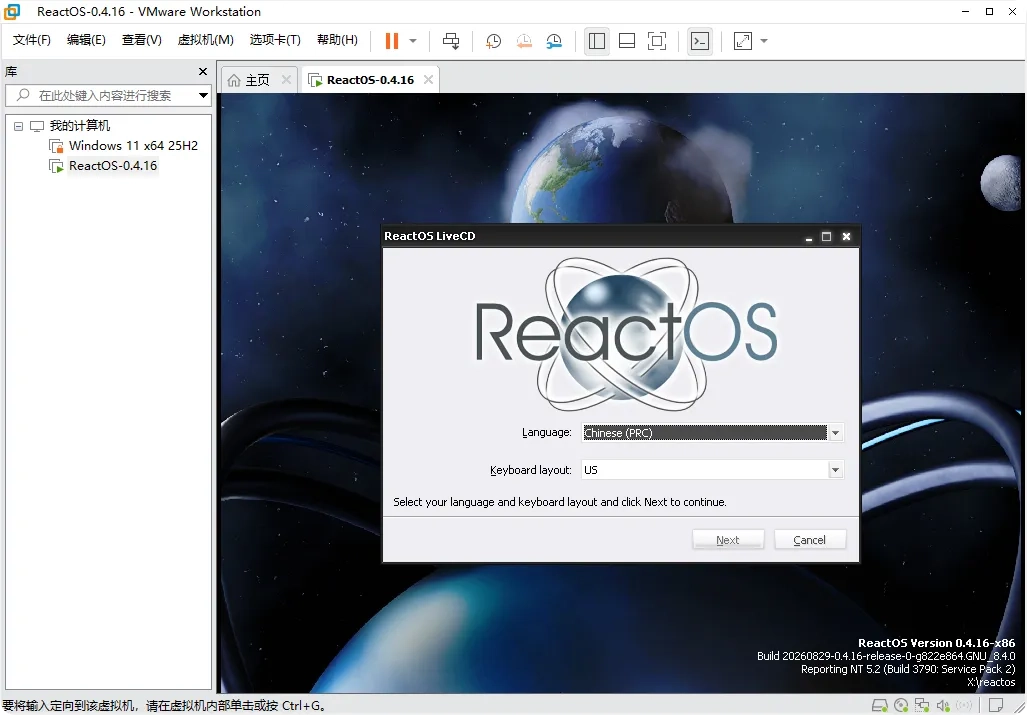Click the Ctrl+G input hint status text

(x=164, y=706)
